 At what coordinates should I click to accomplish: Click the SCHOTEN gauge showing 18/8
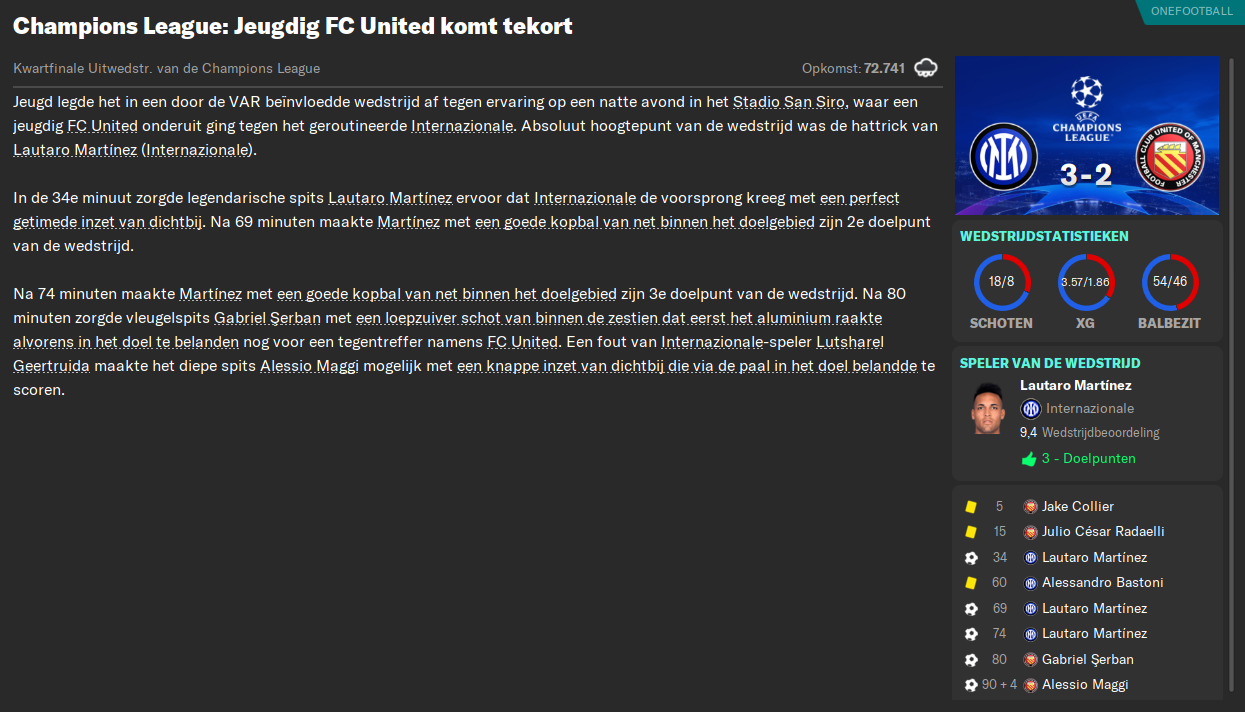coord(1001,282)
